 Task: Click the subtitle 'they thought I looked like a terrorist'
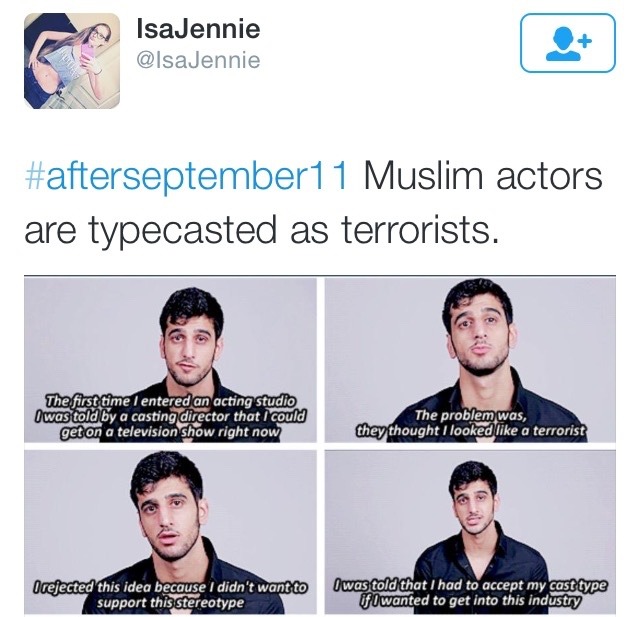coord(471,430)
